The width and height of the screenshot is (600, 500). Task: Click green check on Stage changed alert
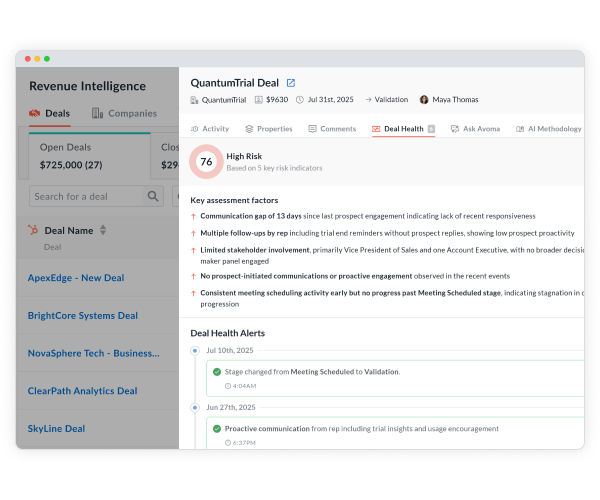[217, 372]
